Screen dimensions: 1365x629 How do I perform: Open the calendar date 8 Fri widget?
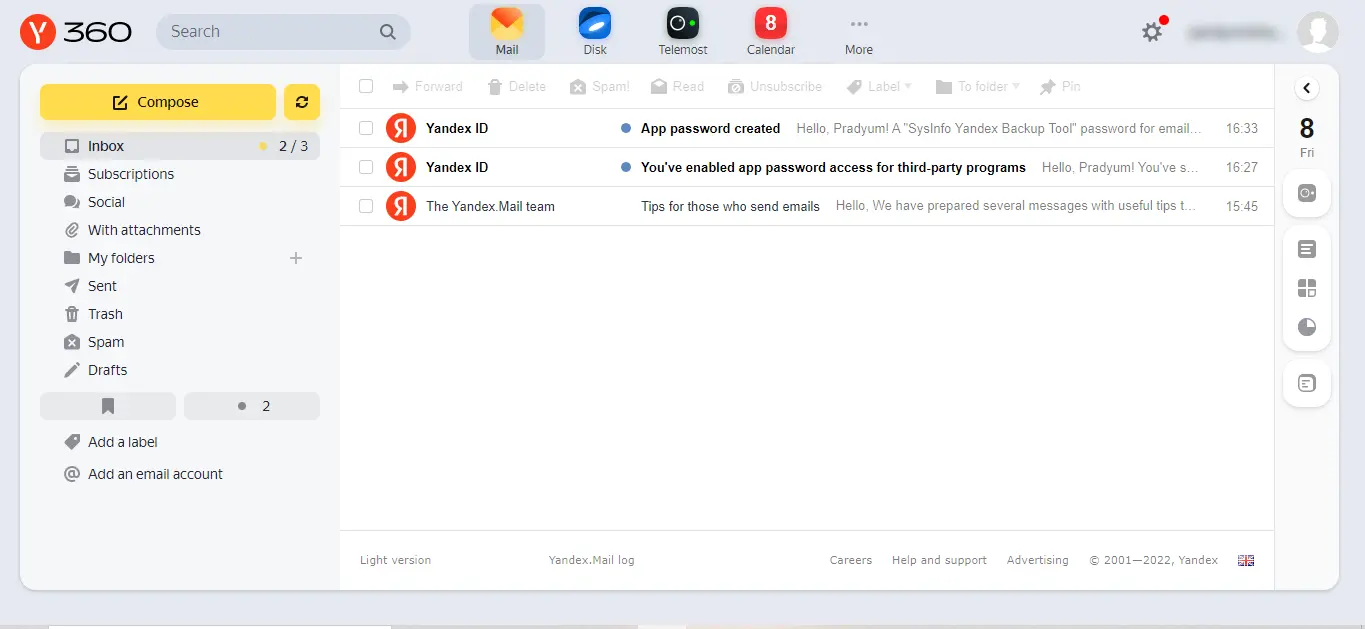click(1307, 137)
